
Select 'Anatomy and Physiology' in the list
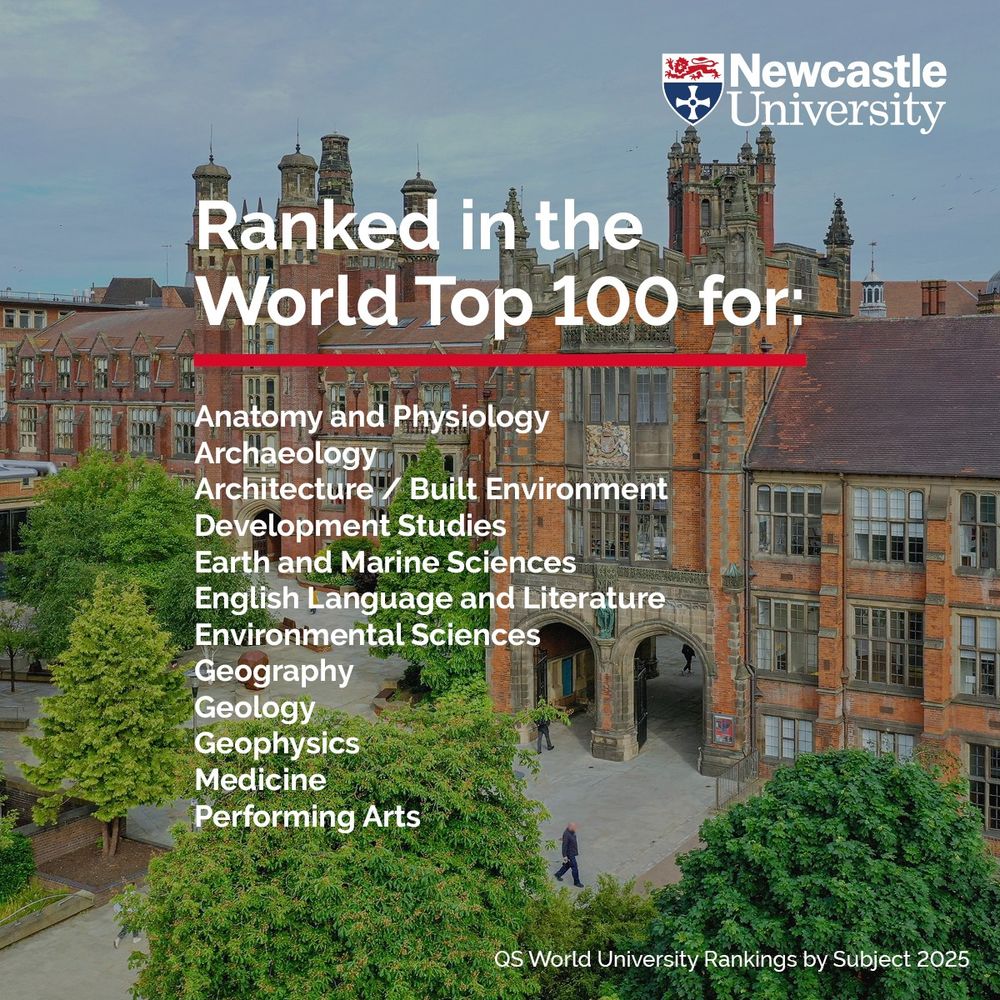[372, 418]
